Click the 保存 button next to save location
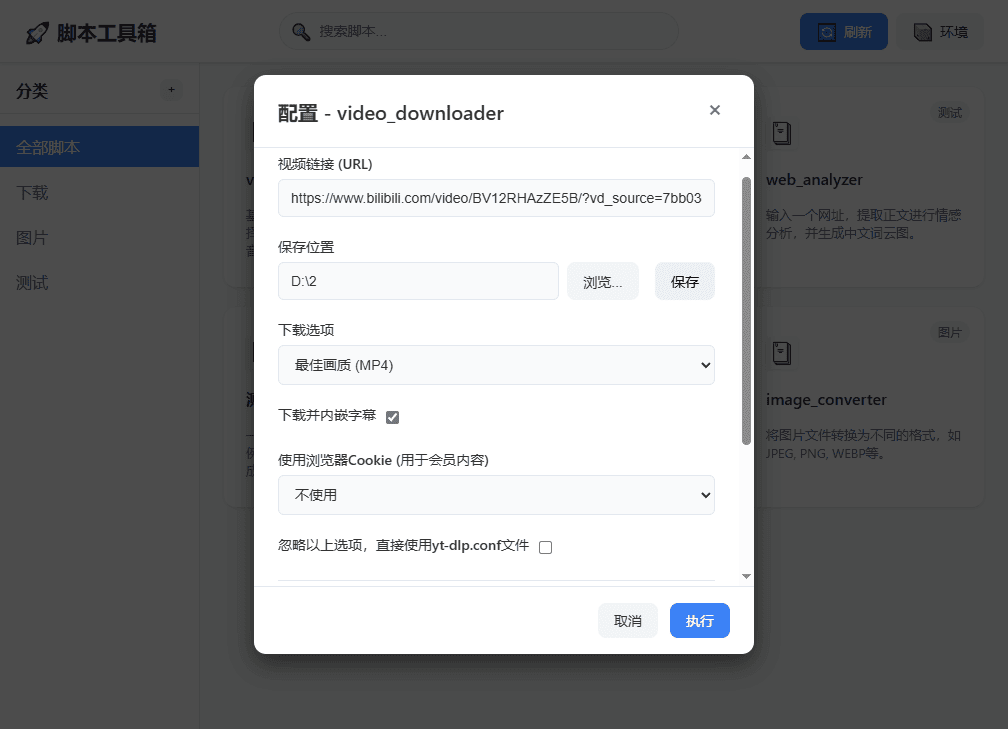Viewport: 1008px width, 729px height. (x=684, y=281)
